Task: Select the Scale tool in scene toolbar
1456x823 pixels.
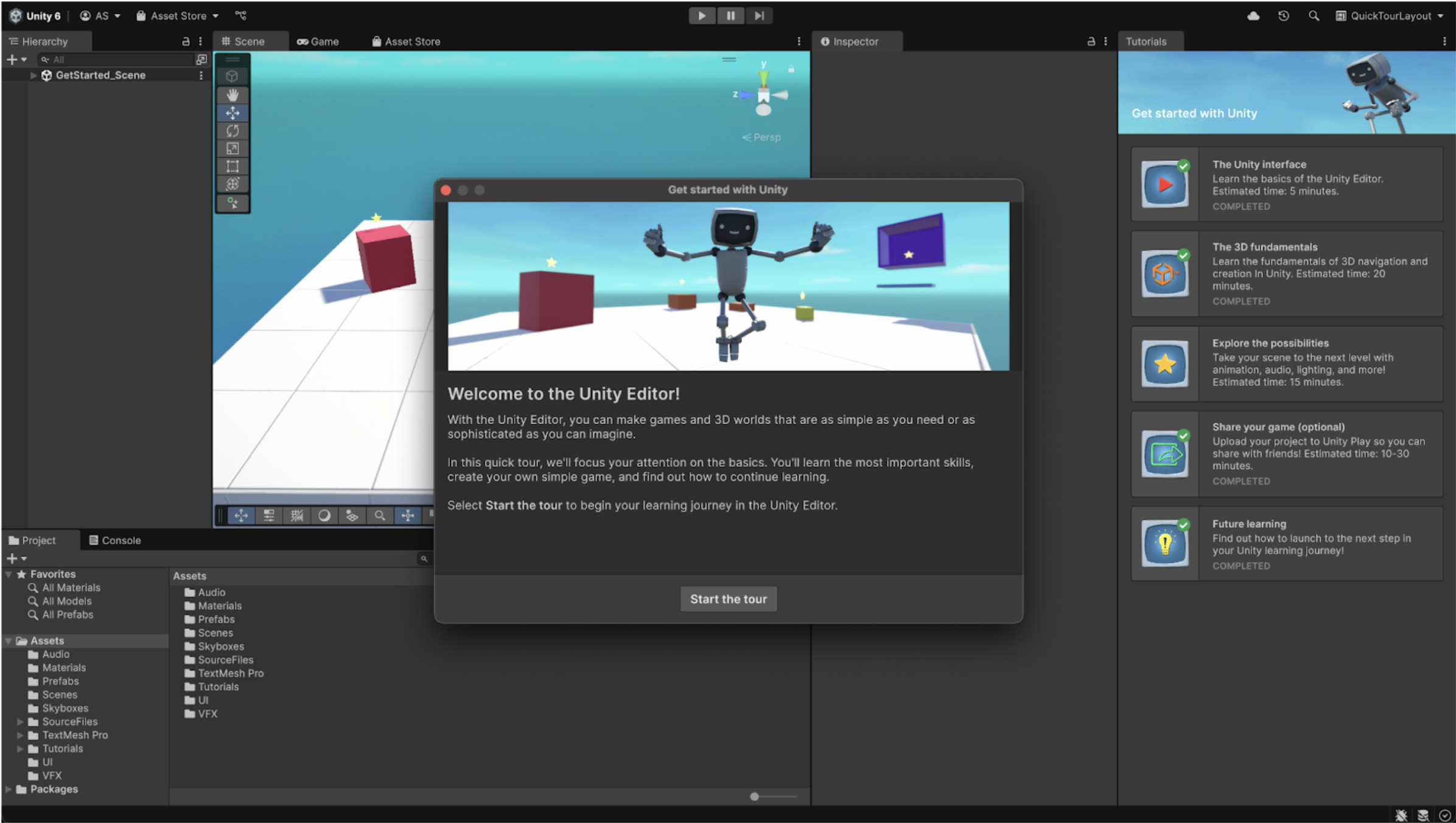Action: tap(233, 149)
